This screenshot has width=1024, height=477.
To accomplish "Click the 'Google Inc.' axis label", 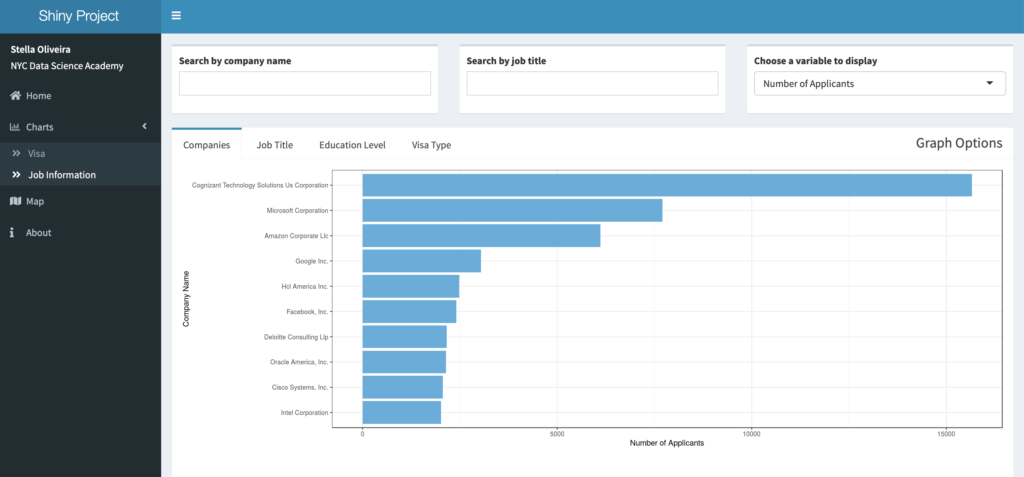I will pyautogui.click(x=312, y=261).
